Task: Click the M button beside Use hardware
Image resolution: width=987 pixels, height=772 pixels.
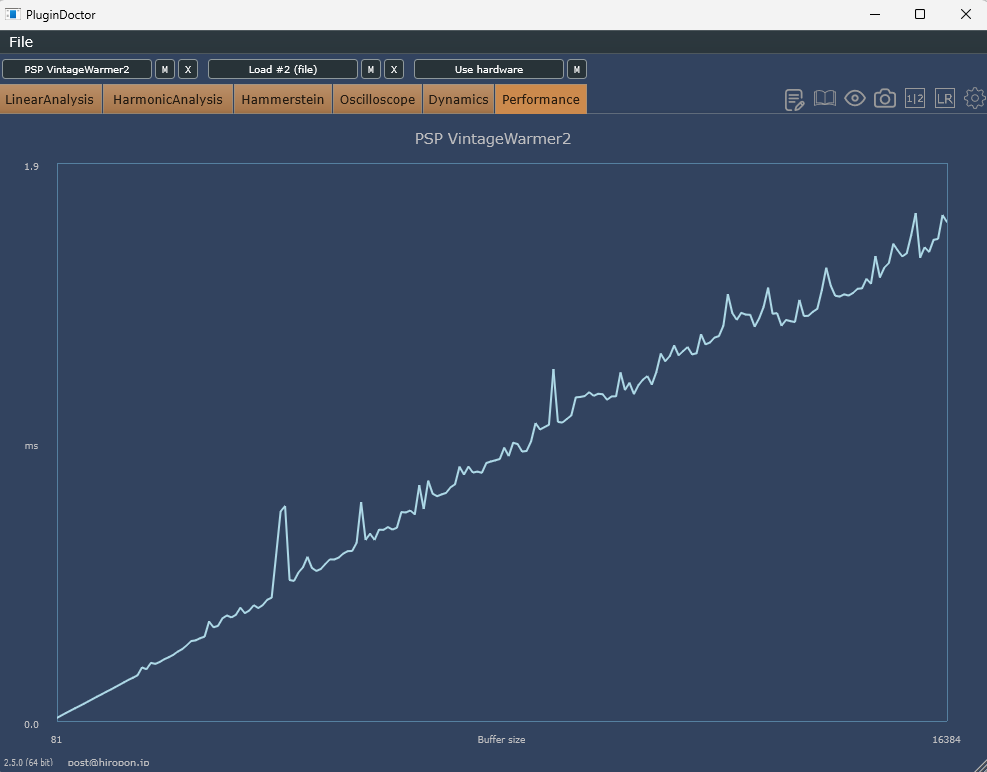Action: [x=577, y=69]
